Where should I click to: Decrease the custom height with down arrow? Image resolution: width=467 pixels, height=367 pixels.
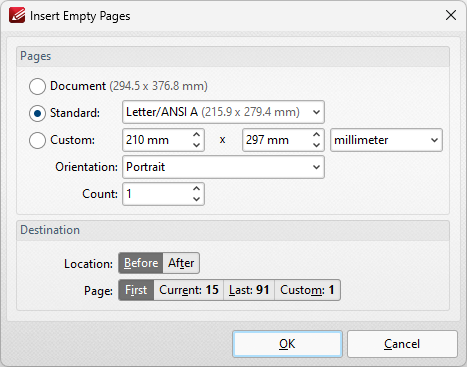pos(317,145)
